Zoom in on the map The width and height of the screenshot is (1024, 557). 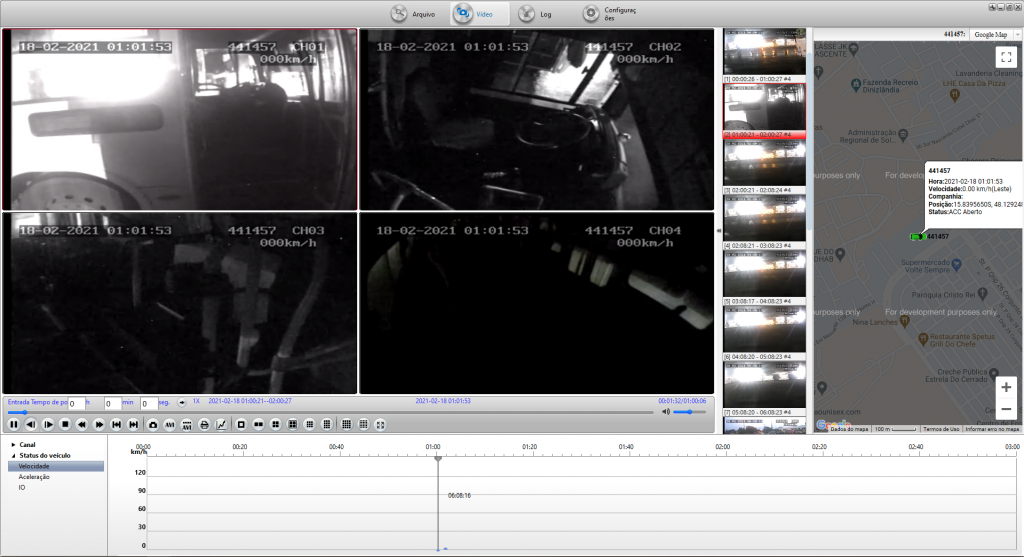coord(1005,387)
